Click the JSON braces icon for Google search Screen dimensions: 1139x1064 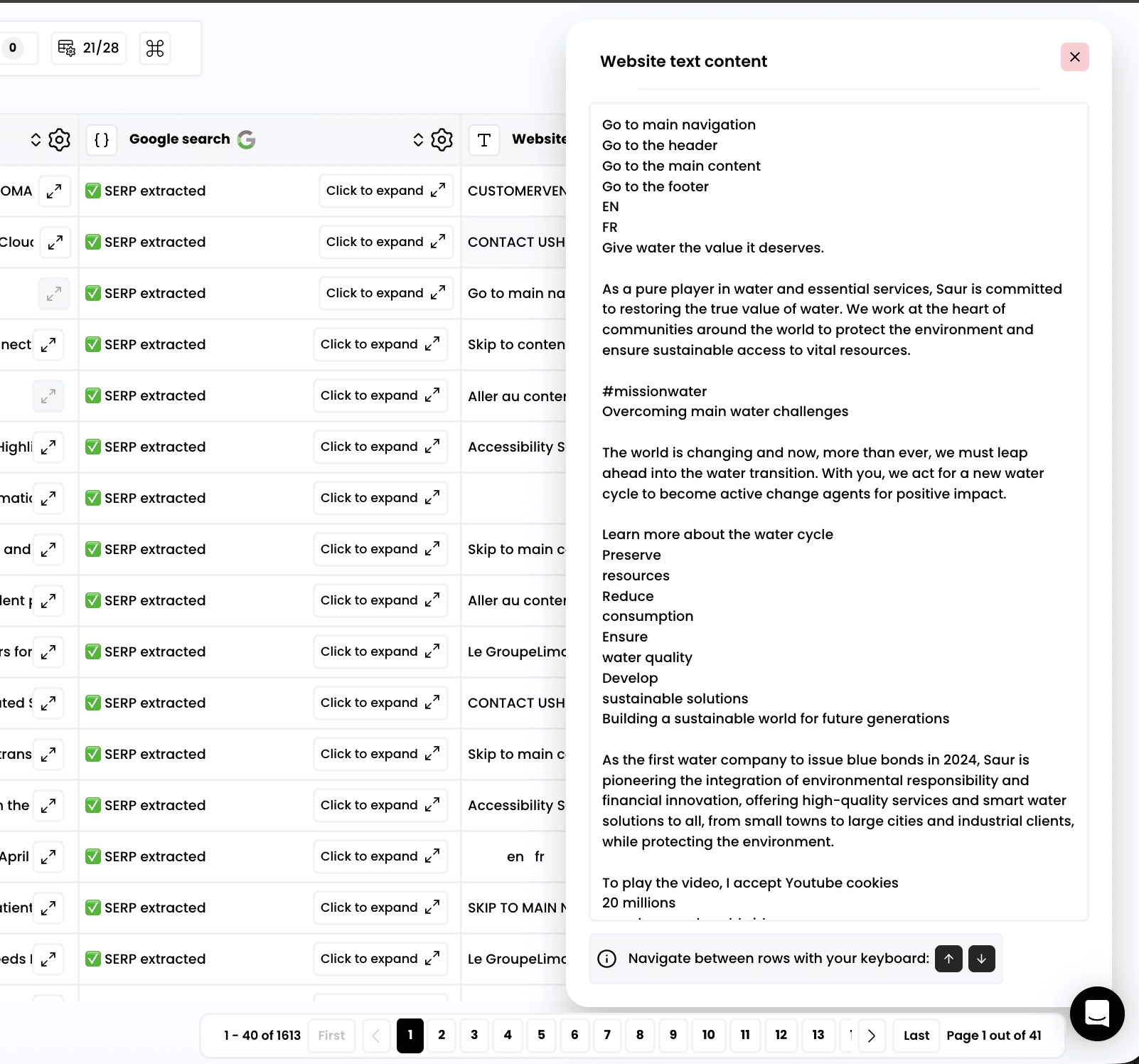102,139
